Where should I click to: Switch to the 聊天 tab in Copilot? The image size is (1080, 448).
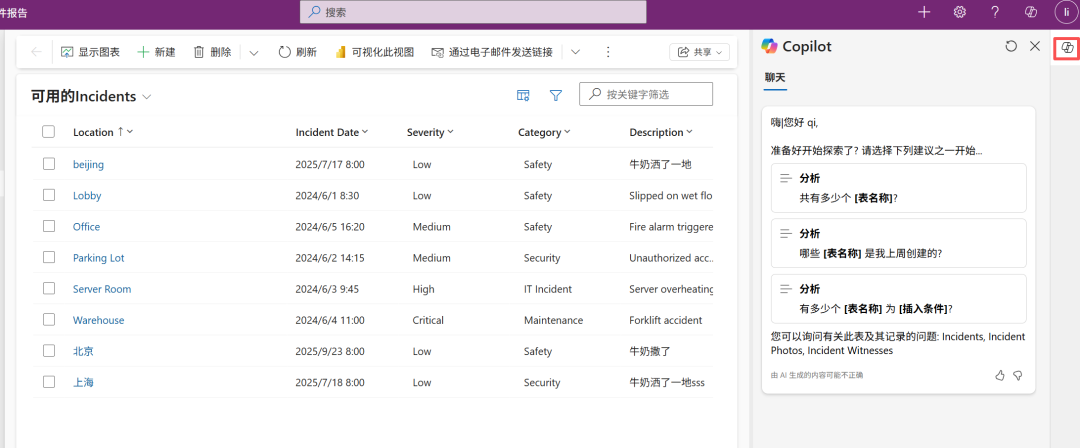[775, 78]
